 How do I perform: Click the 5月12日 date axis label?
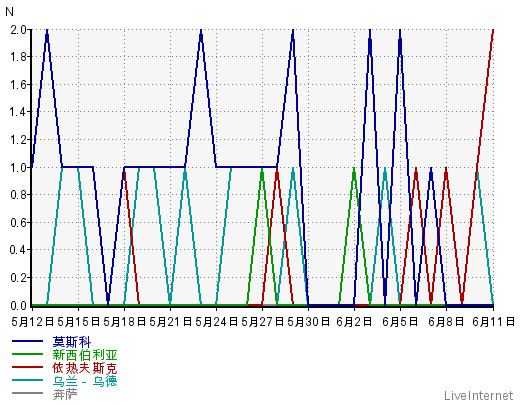[33, 322]
